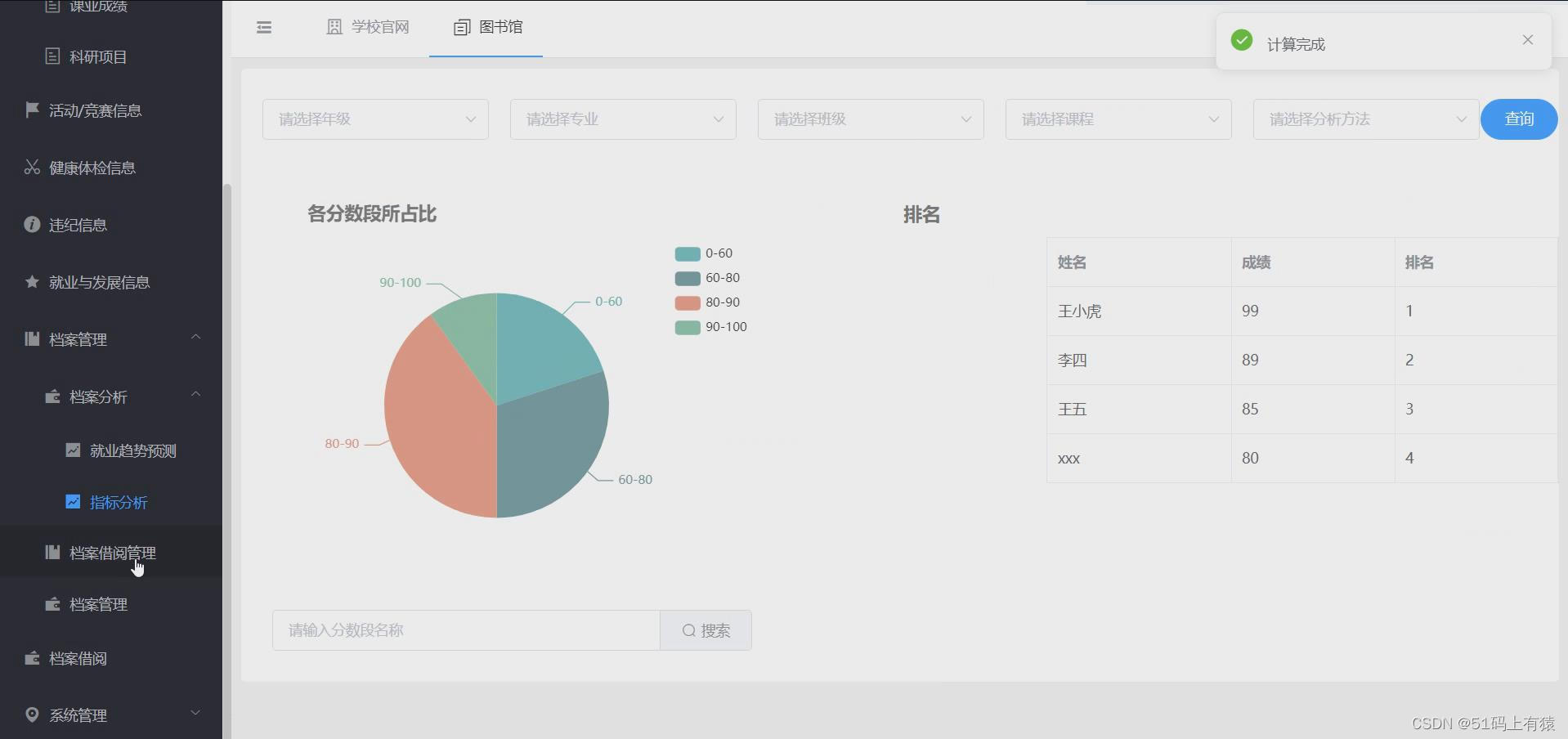Click the 成绩 column header
The image size is (1568, 739).
click(1313, 262)
